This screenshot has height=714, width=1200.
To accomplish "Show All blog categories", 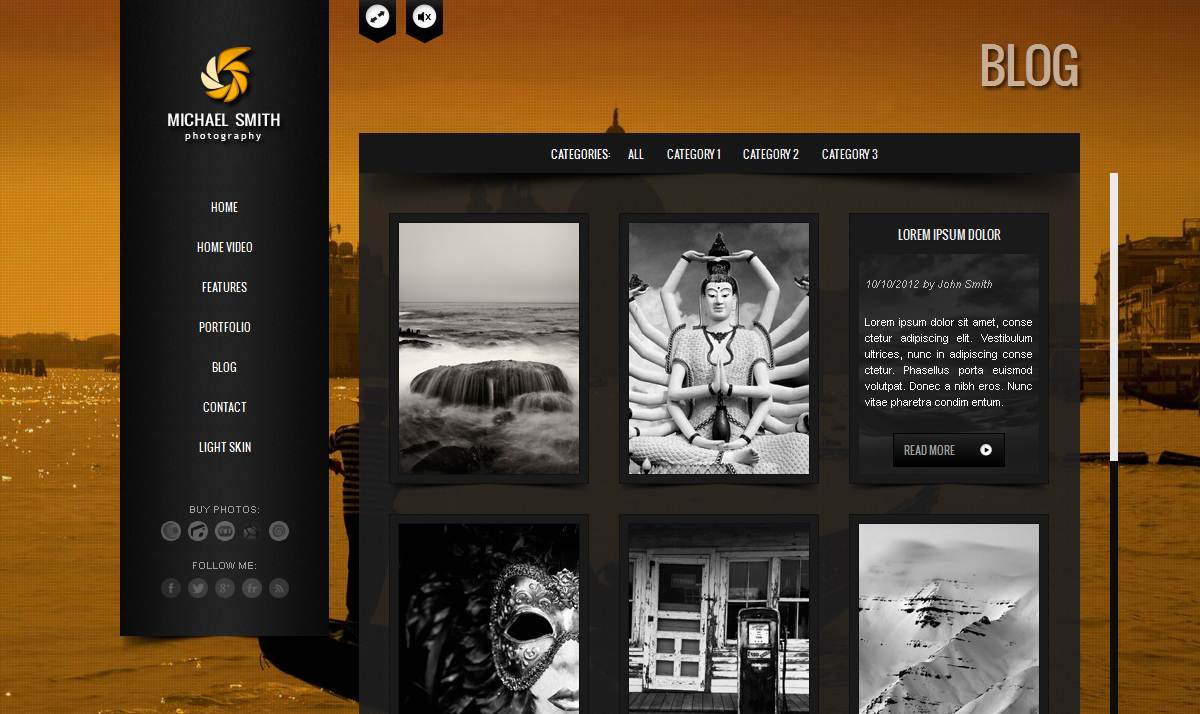I will coord(636,154).
